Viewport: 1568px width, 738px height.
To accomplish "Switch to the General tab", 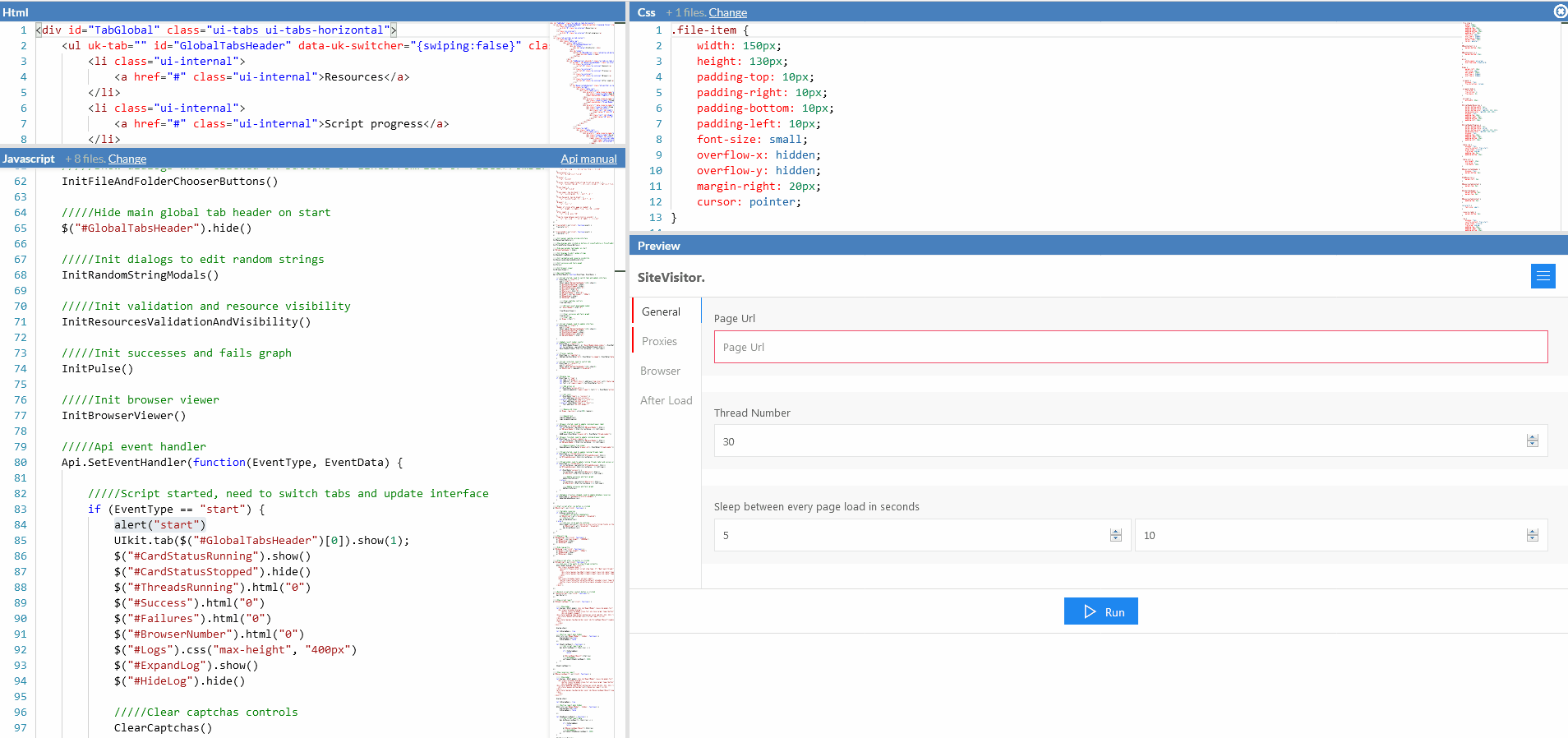I will coord(661,311).
